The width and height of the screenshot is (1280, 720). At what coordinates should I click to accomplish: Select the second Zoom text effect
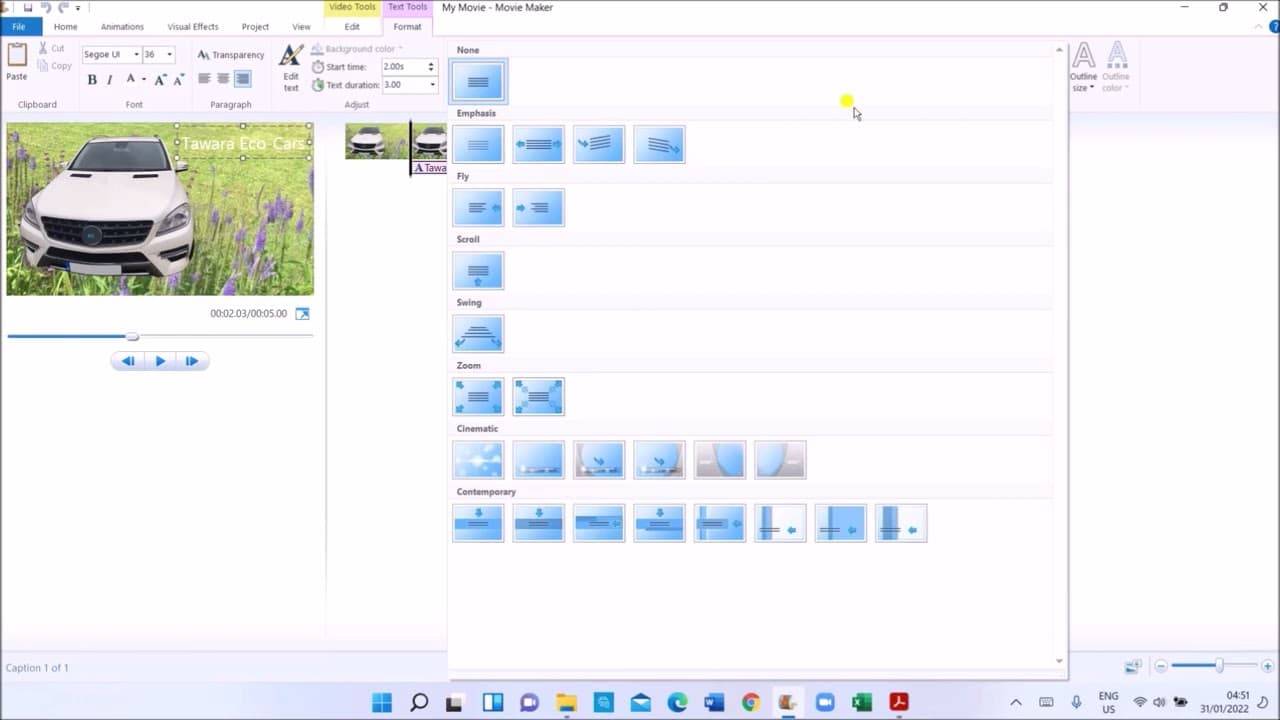[x=538, y=396]
